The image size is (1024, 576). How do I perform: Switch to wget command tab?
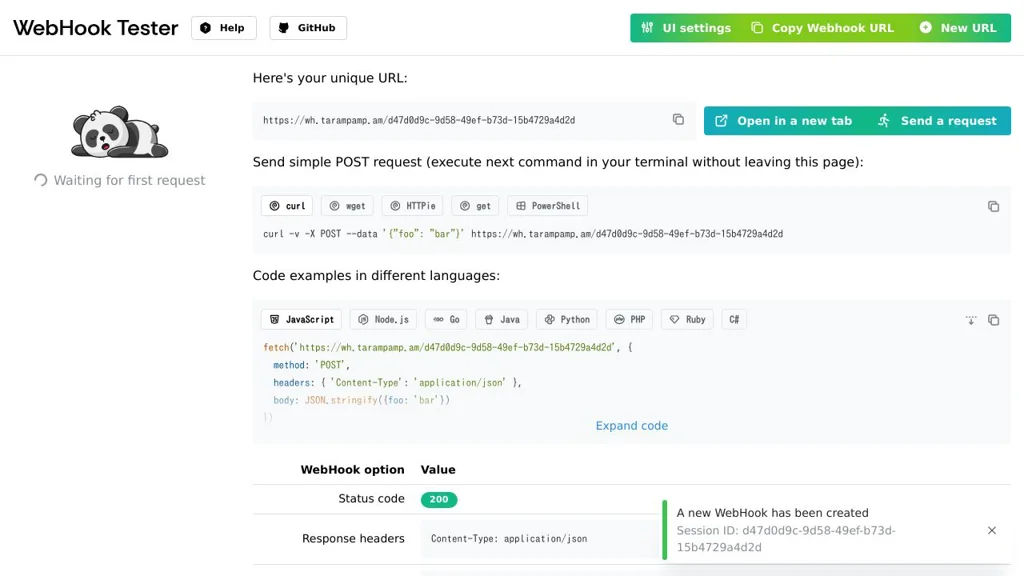point(347,206)
